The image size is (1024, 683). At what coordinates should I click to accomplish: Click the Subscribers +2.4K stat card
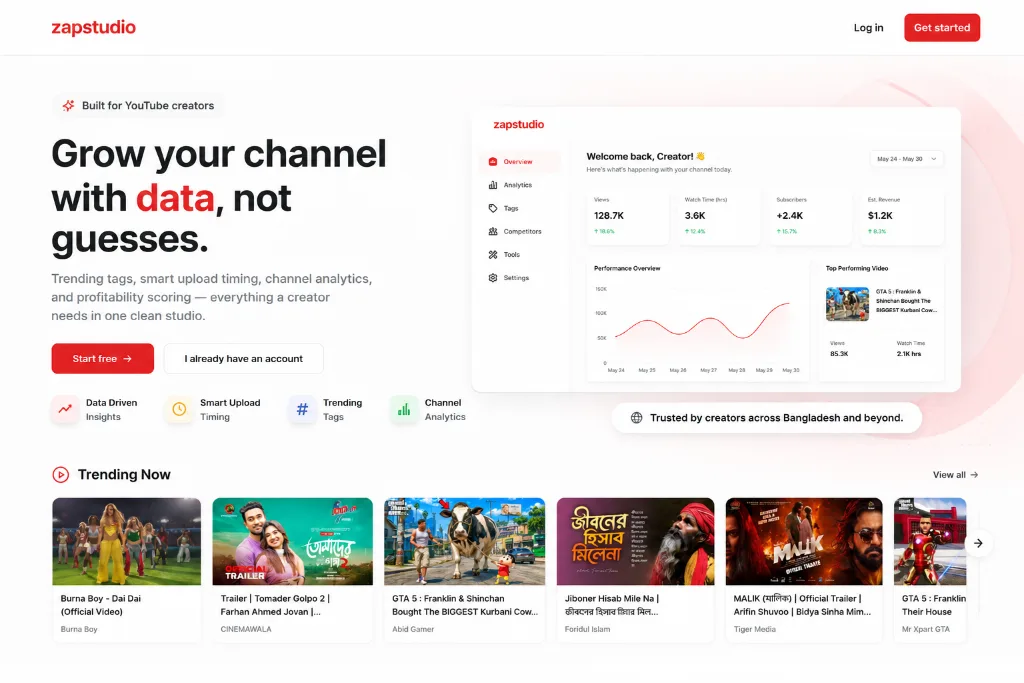pos(810,217)
